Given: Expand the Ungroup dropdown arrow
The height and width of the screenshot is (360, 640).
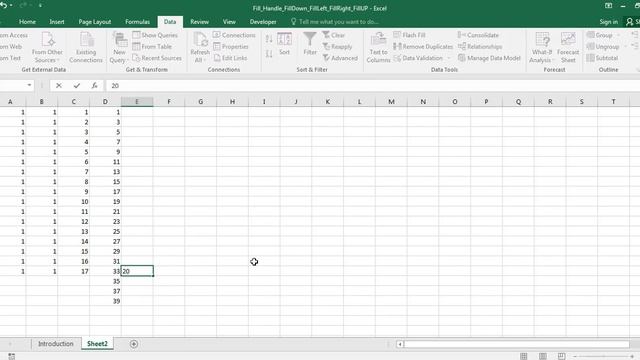Looking at the screenshot, I should [x=625, y=47].
